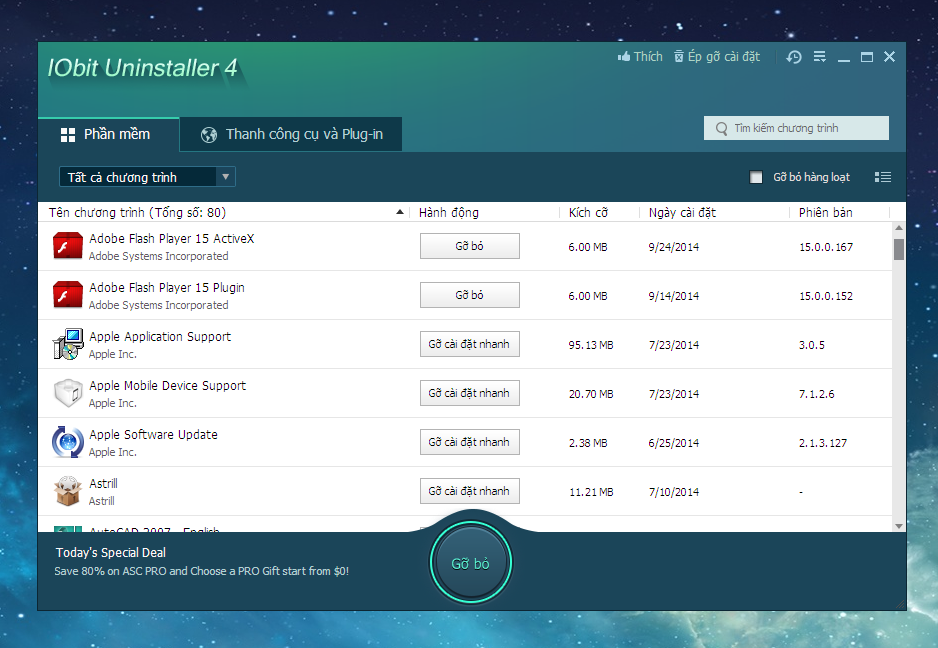The image size is (938, 648).
Task: Click Gỡ bỏ for Flash Player ActiveX
Action: coord(470,246)
